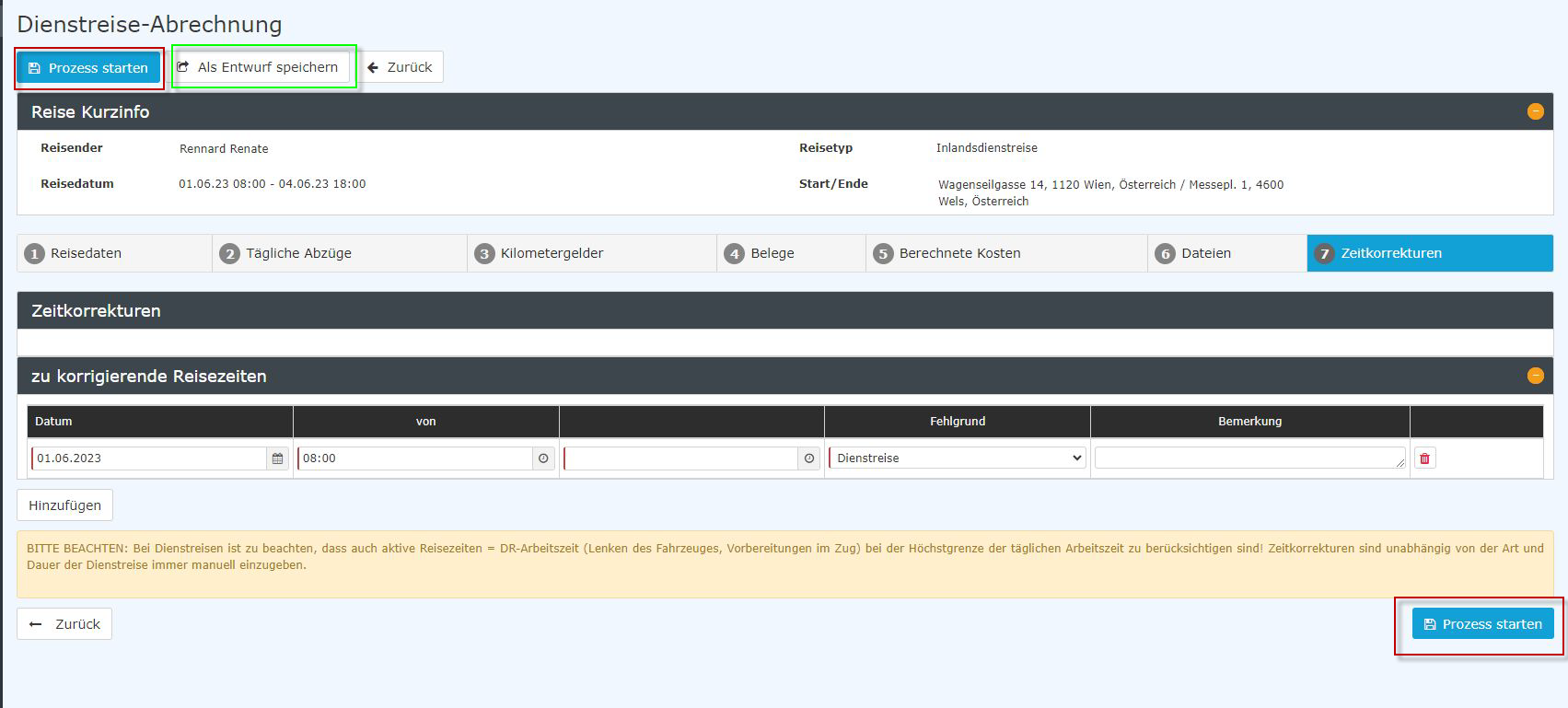This screenshot has height=708, width=1568.
Task: Switch to Dateien tab
Action: tap(1226, 253)
